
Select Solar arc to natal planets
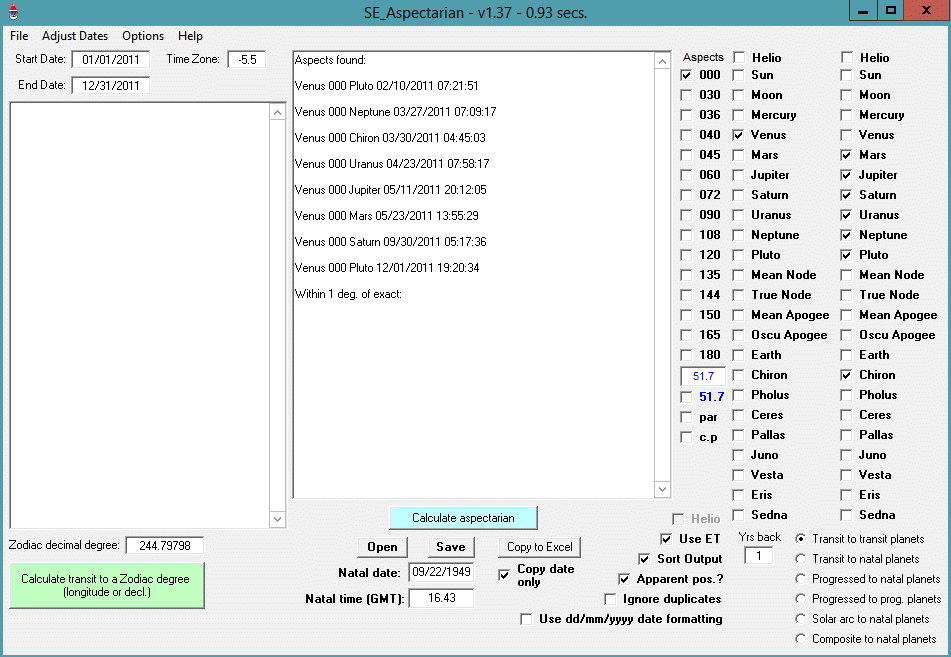pos(801,619)
